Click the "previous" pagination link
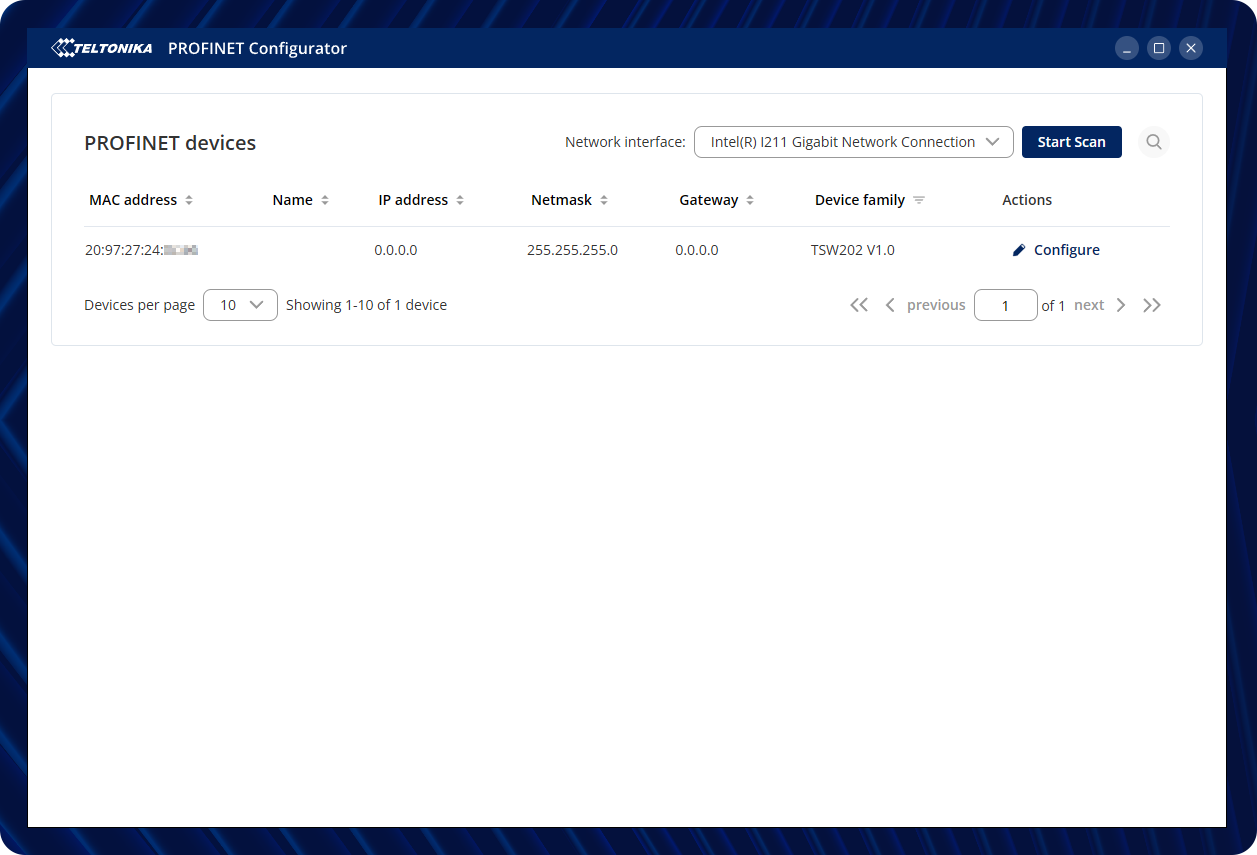The height and width of the screenshot is (855, 1257). [936, 305]
